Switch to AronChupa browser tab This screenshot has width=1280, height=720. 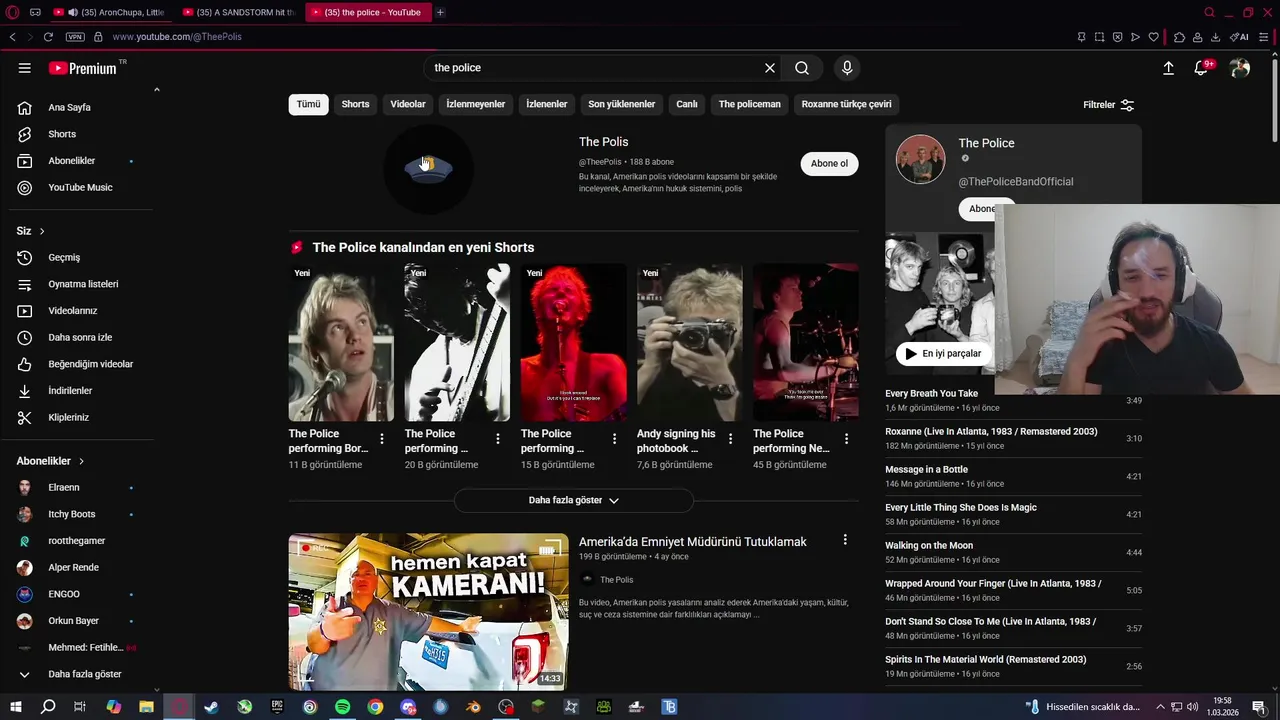pyautogui.click(x=111, y=12)
